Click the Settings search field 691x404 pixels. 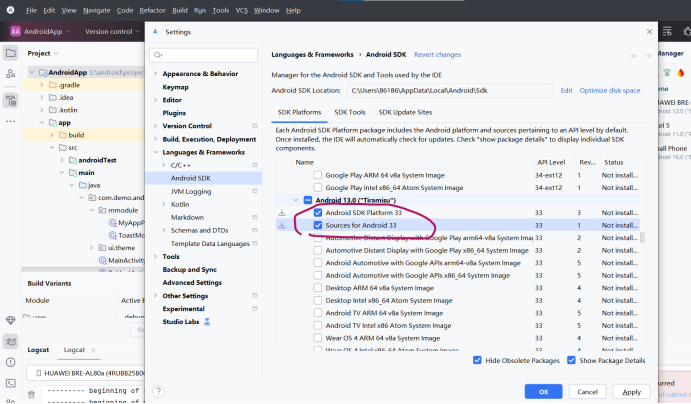(204, 55)
